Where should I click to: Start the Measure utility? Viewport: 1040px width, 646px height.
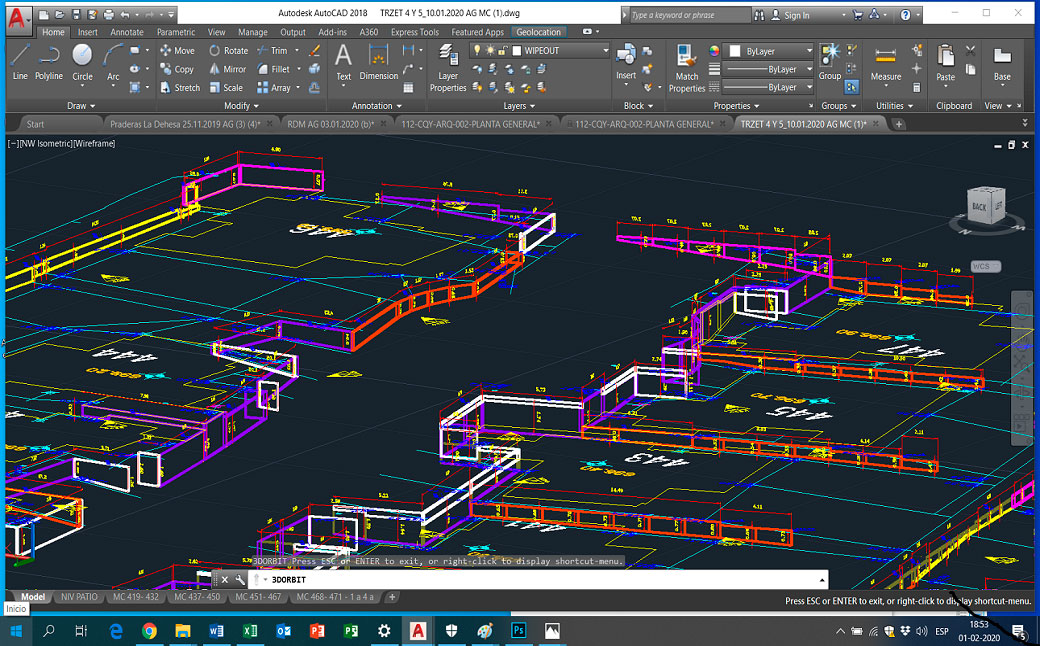point(885,63)
